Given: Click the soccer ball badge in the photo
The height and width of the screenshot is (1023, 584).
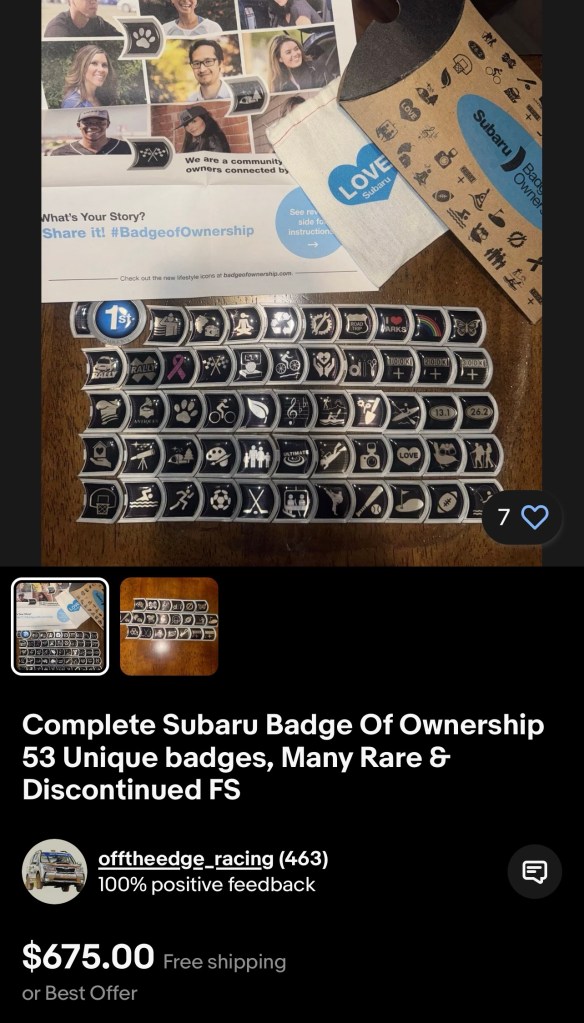Looking at the screenshot, I should [x=220, y=500].
